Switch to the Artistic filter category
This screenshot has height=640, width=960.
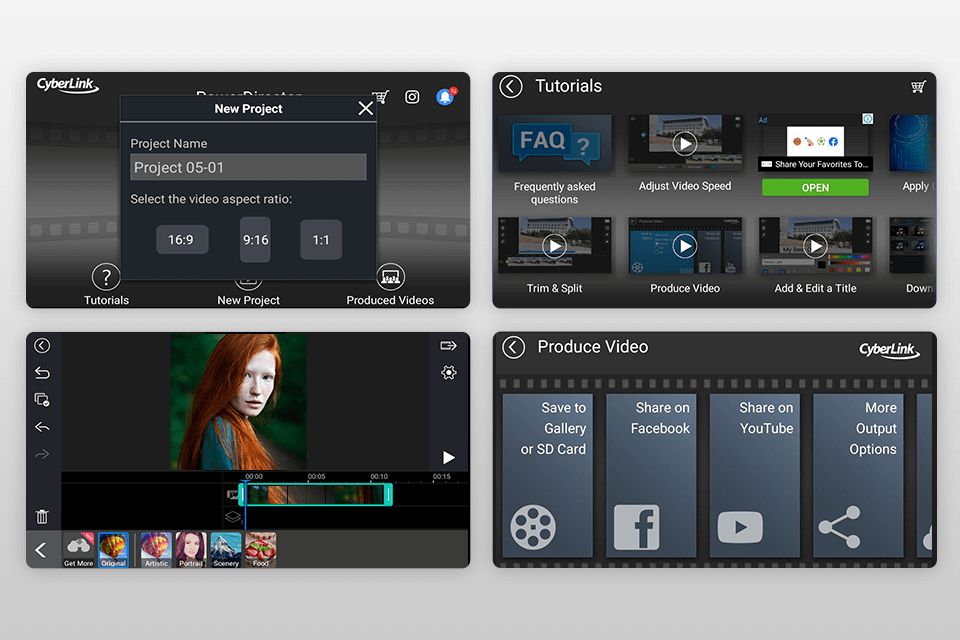[155, 550]
